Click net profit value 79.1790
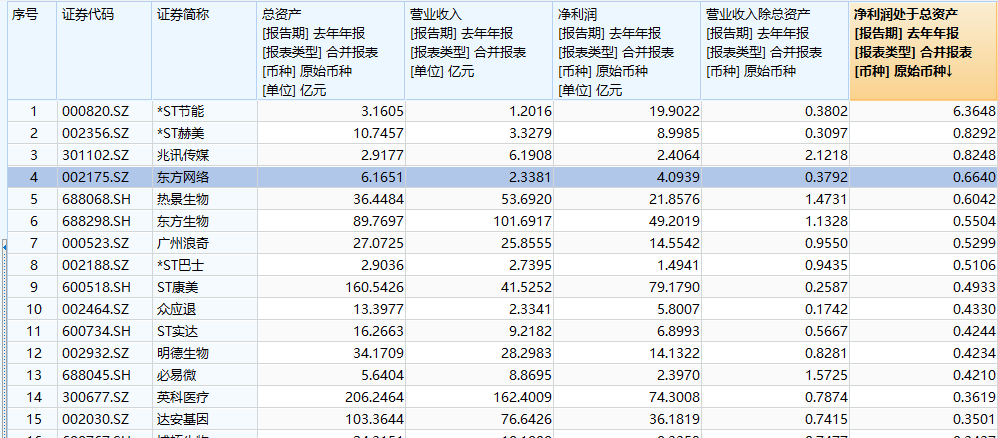Image resolution: width=998 pixels, height=438 pixels. [675, 287]
